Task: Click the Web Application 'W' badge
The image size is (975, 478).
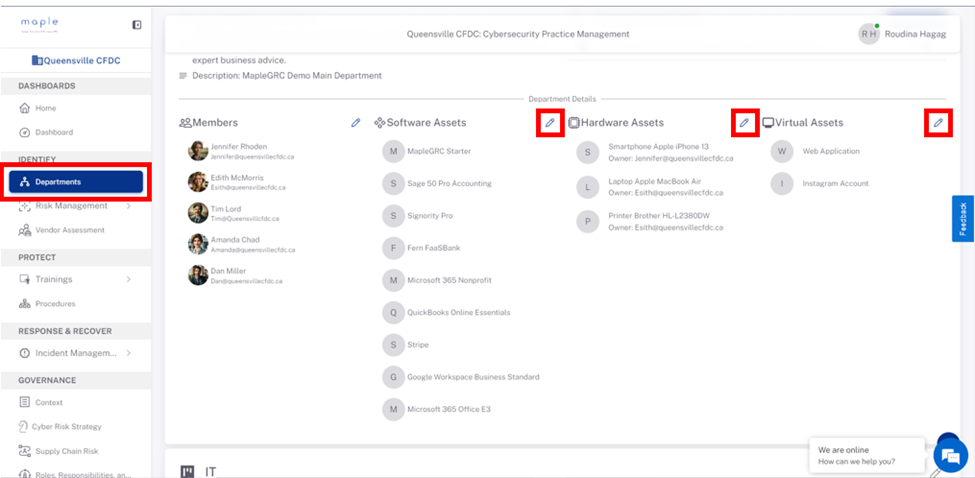Action: coord(782,151)
